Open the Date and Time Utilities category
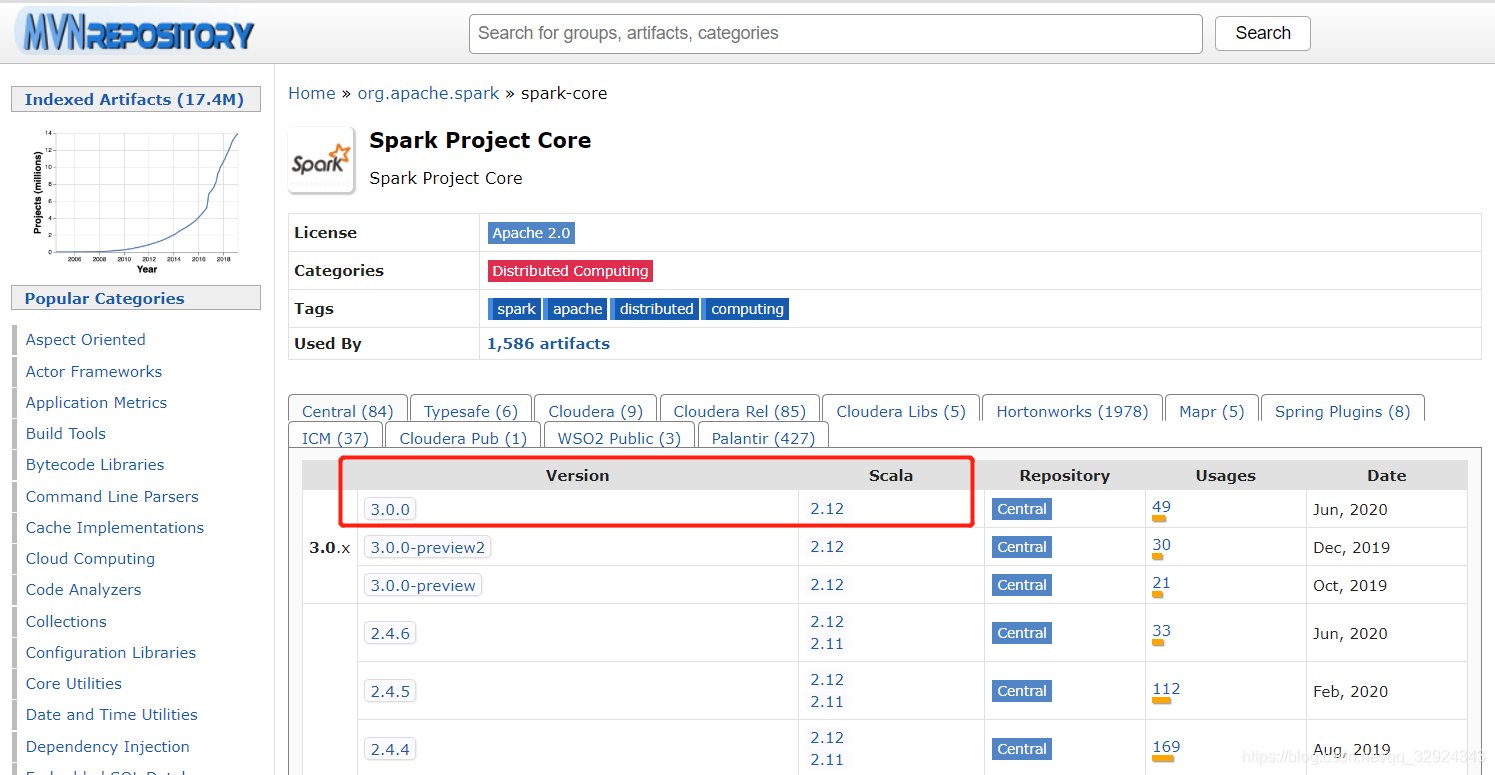Screen dimensions: 1495x775 tap(112, 714)
